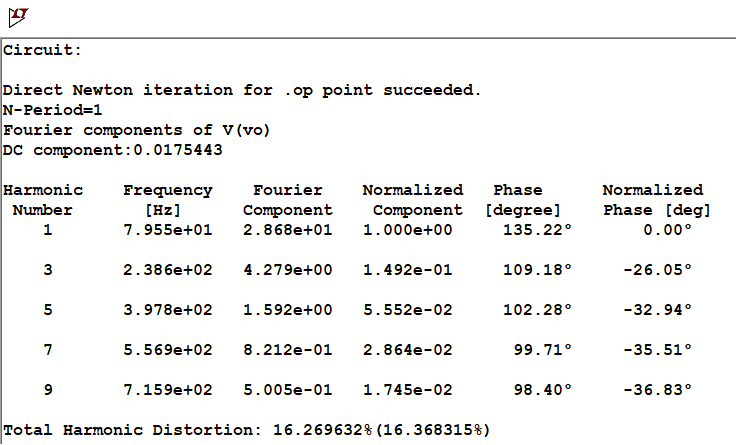Click the Normalized Component column header
Image resolution: width=736 pixels, height=445 pixels.
[412, 200]
